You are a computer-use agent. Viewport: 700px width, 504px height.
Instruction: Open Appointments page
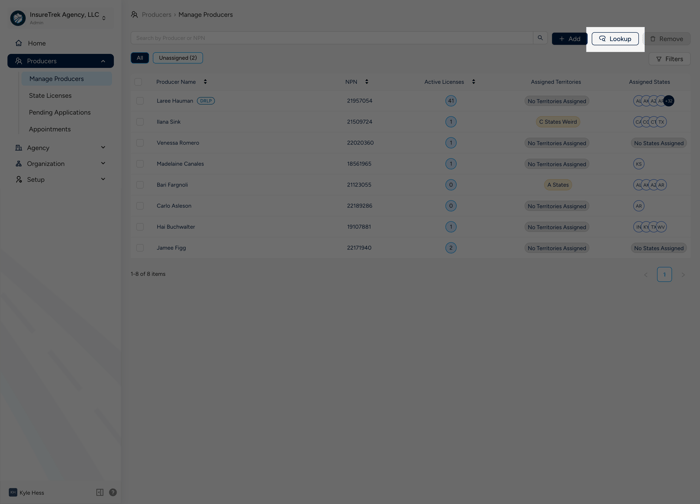click(x=50, y=129)
